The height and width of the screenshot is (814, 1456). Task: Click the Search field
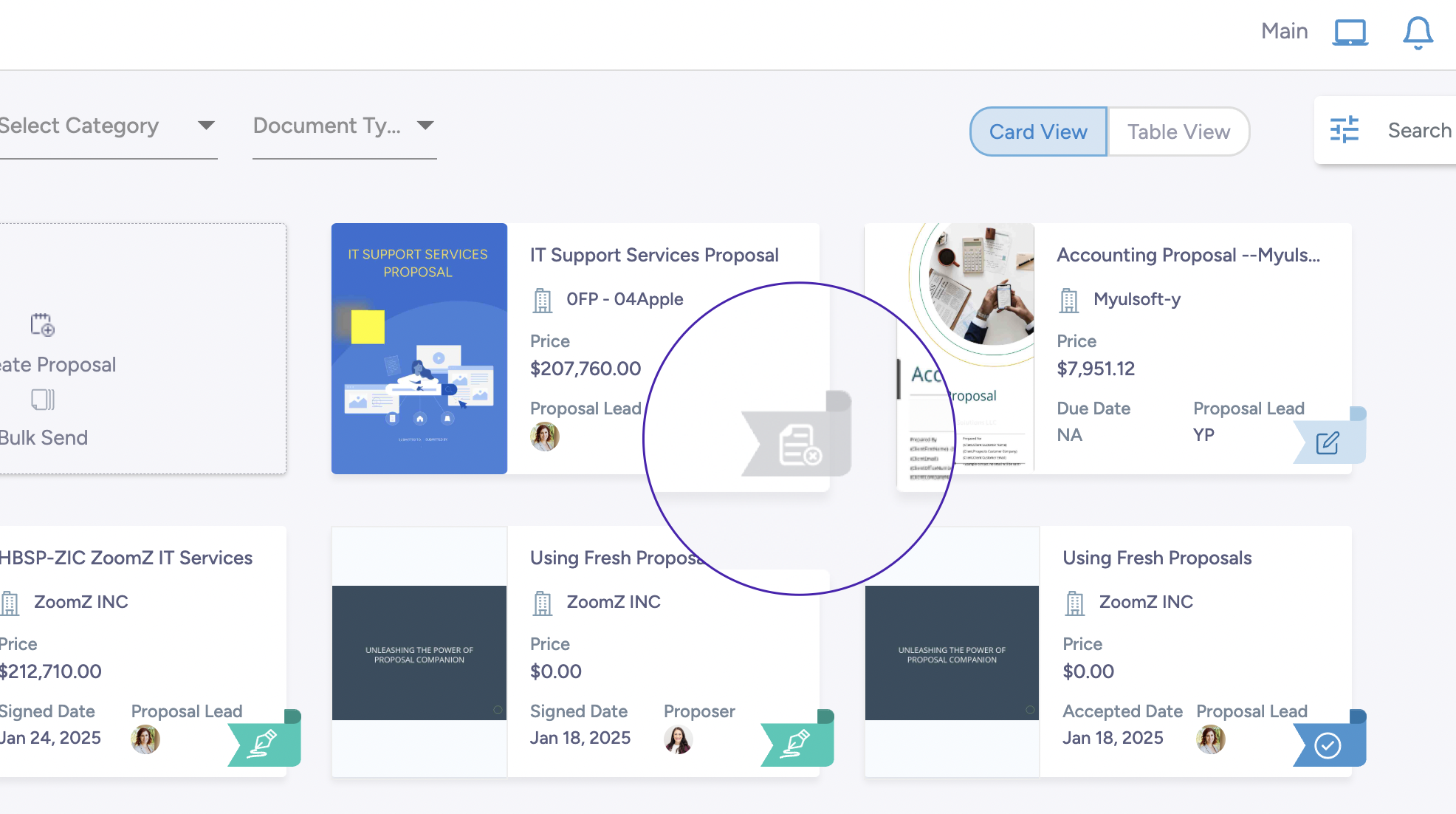(1418, 131)
